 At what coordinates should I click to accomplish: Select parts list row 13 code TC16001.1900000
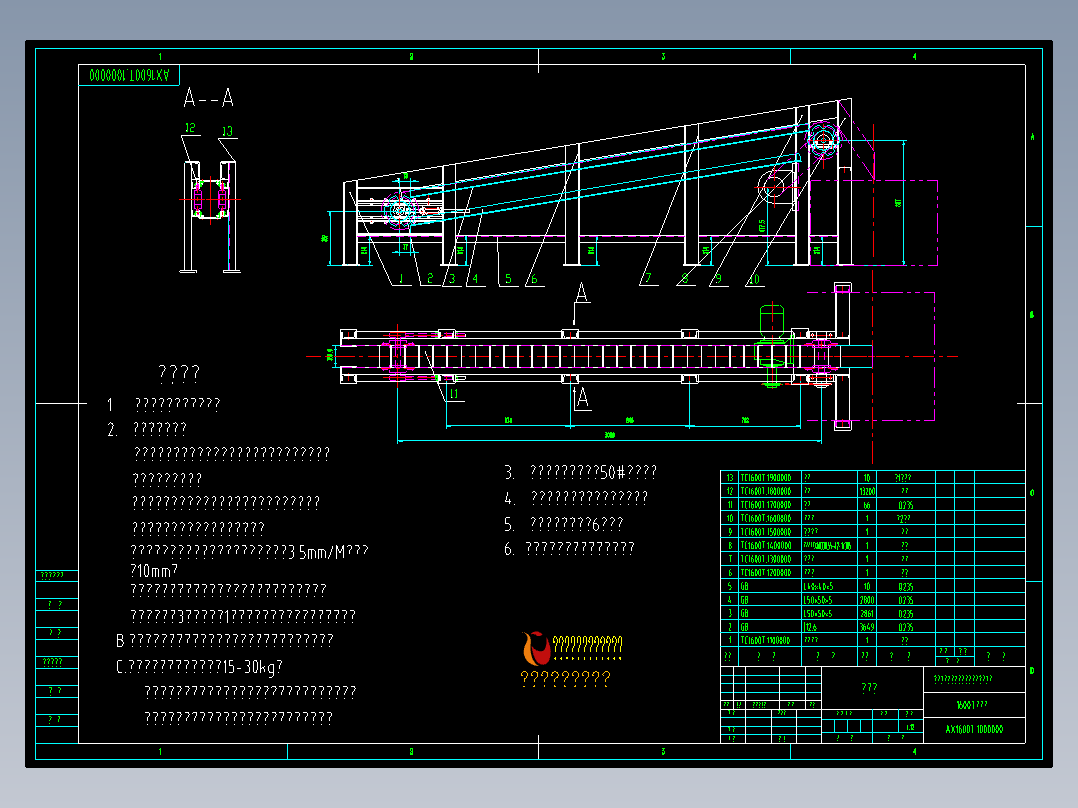tap(766, 477)
